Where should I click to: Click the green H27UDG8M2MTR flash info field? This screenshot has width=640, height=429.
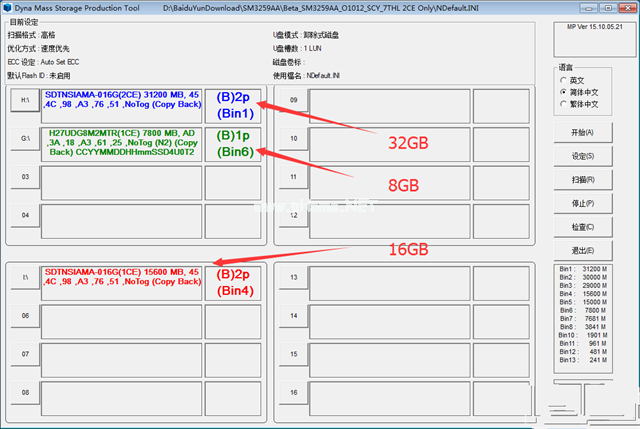(x=121, y=143)
